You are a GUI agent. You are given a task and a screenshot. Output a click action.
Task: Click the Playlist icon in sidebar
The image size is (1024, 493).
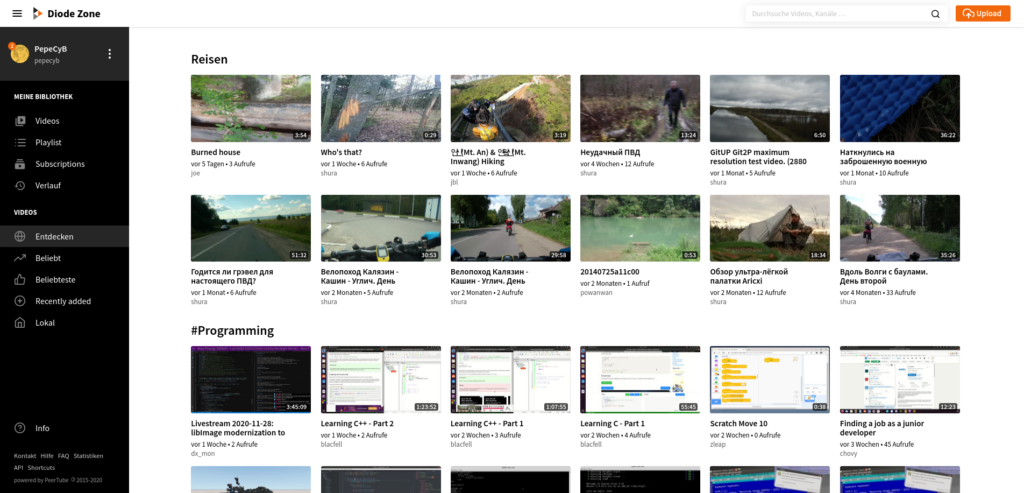[20, 143]
